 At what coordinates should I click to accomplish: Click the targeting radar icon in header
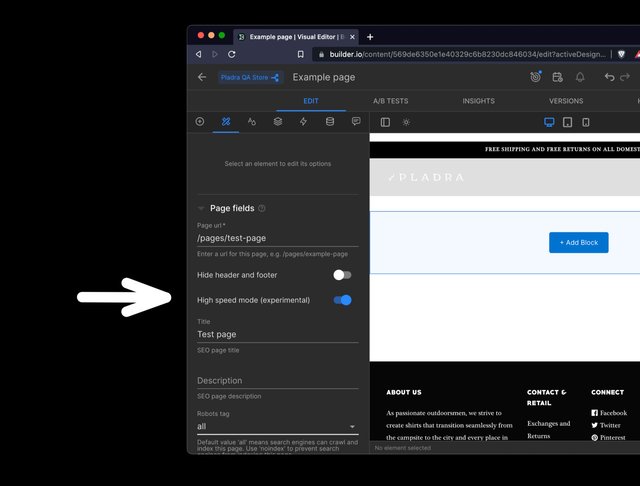[x=536, y=77]
